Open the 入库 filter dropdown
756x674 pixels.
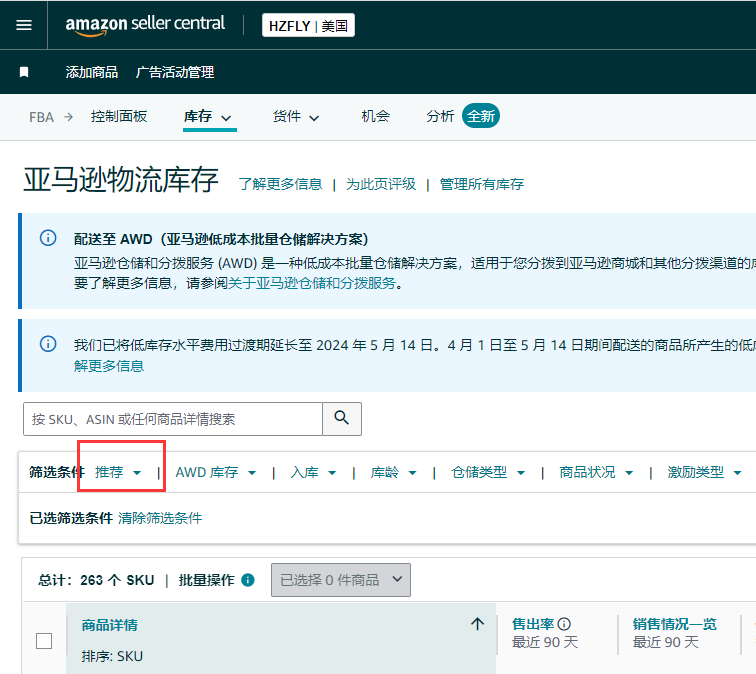(313, 472)
